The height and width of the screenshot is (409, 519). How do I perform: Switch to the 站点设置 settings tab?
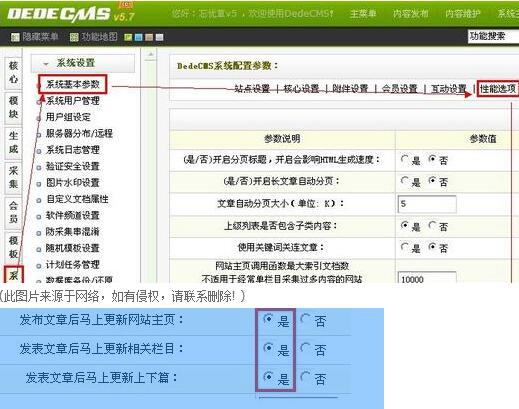point(252,89)
